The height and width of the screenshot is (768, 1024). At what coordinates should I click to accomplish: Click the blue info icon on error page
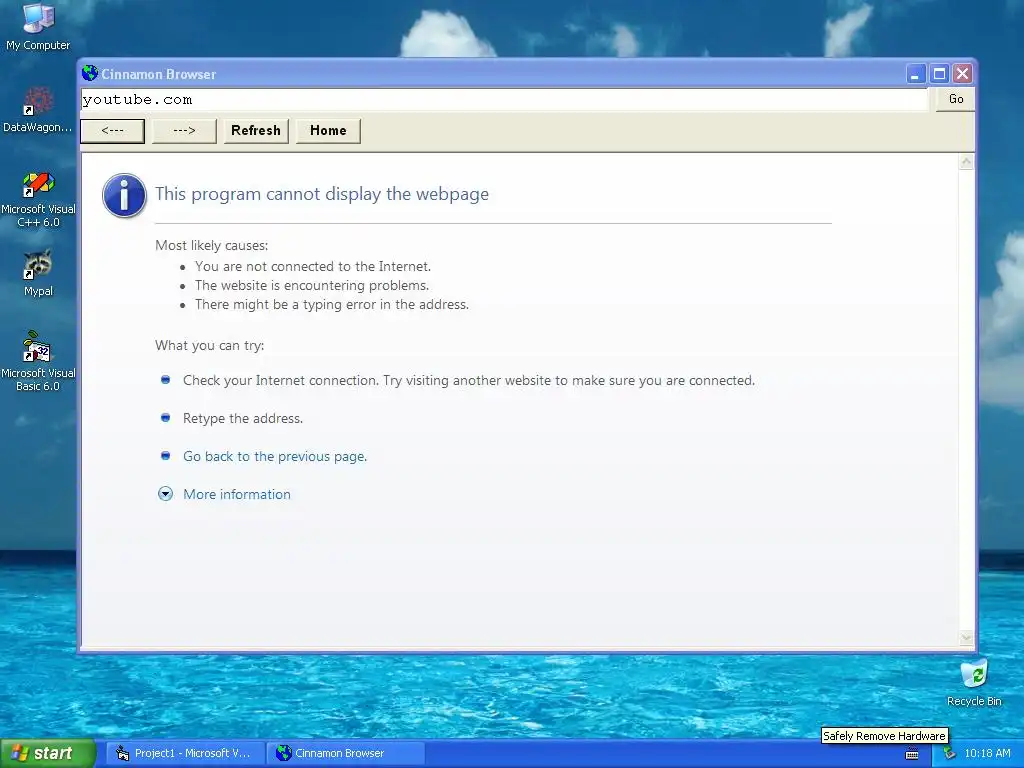click(x=124, y=195)
